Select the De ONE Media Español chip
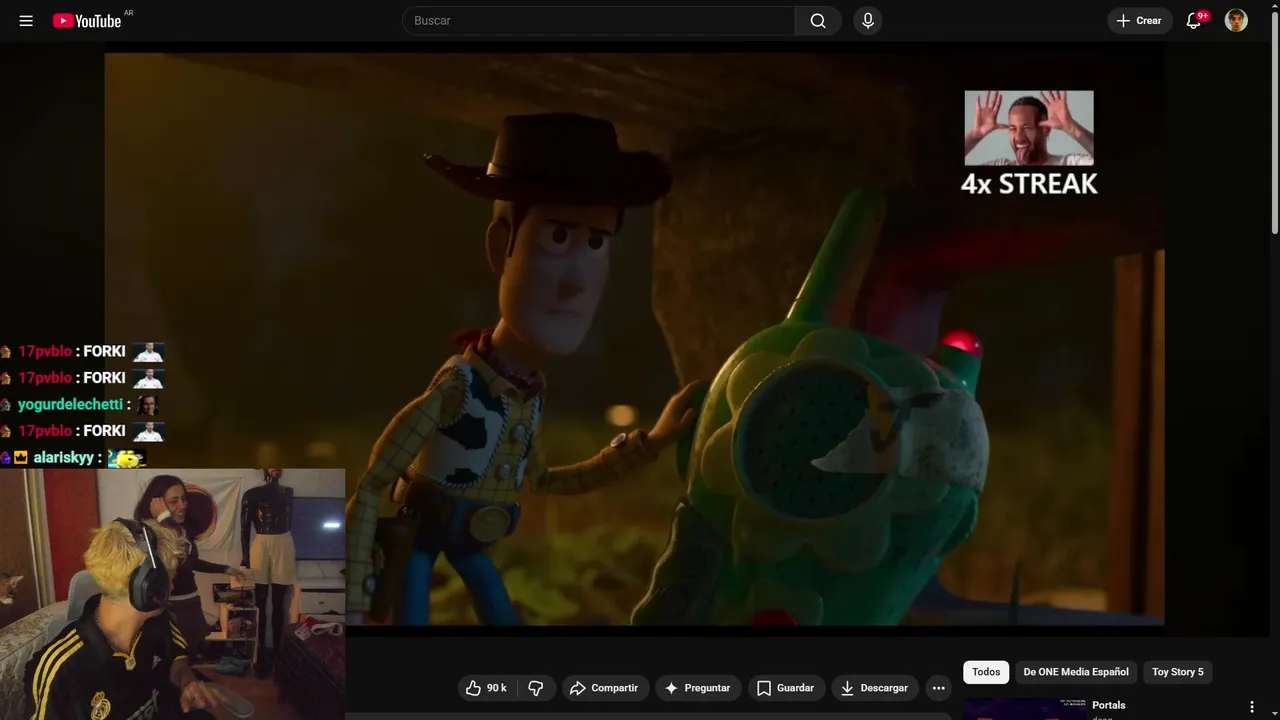This screenshot has height=720, width=1280. click(x=1076, y=672)
